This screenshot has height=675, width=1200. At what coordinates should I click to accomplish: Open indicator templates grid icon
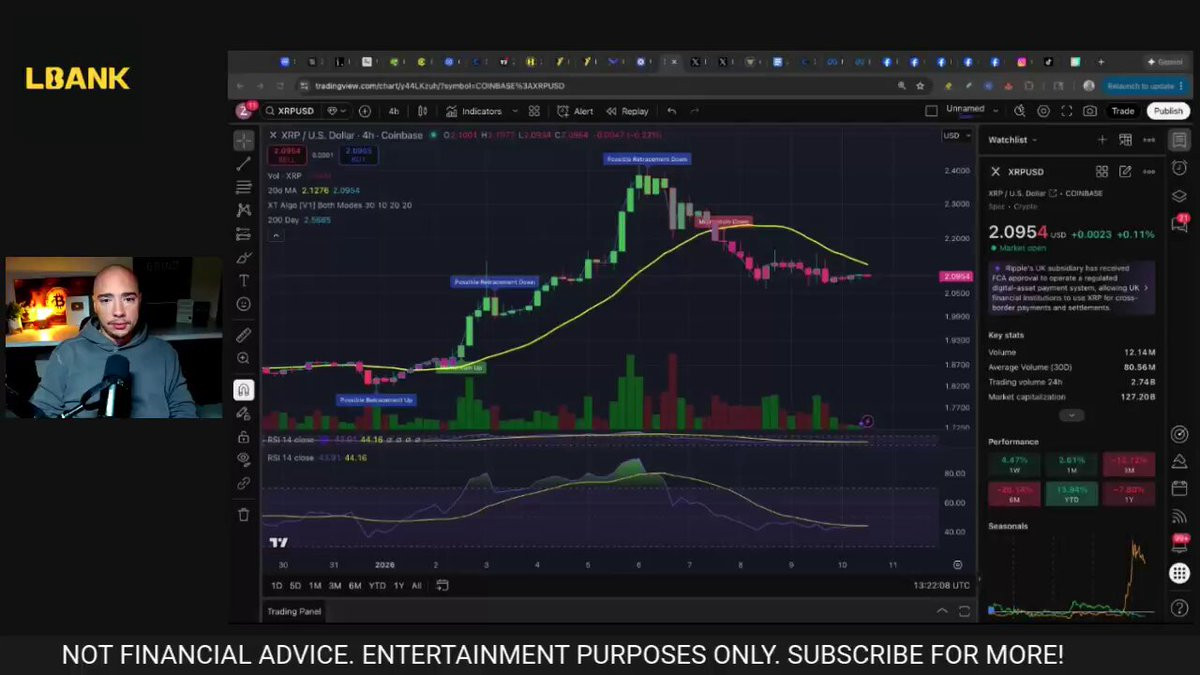click(534, 111)
